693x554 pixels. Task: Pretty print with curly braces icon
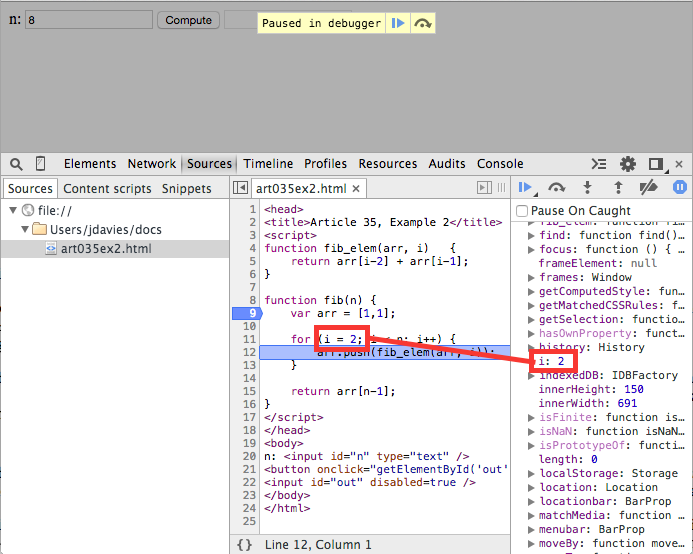(244, 545)
